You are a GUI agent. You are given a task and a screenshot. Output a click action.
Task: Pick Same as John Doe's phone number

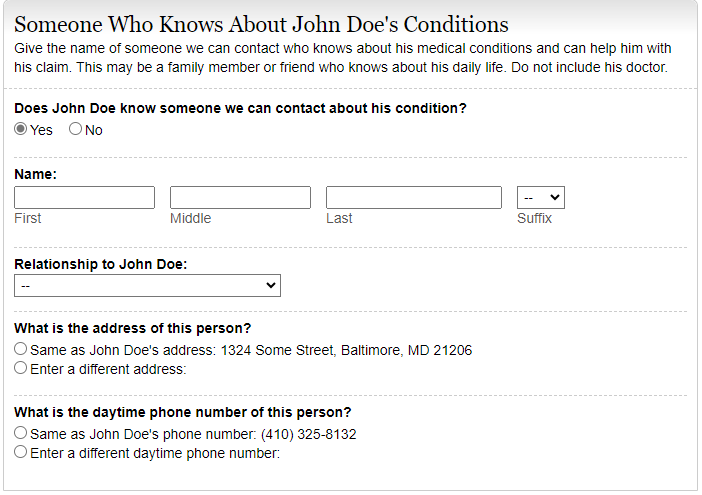(21, 434)
